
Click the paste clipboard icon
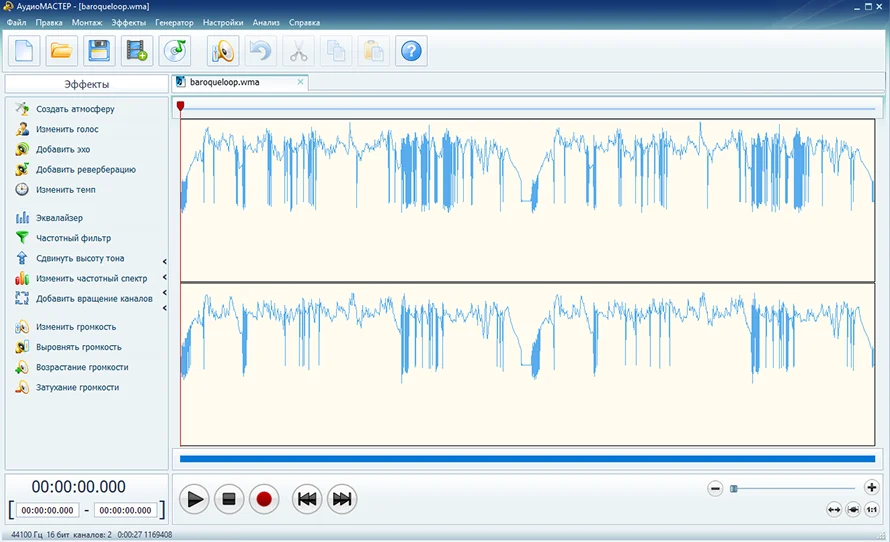pyautogui.click(x=373, y=51)
